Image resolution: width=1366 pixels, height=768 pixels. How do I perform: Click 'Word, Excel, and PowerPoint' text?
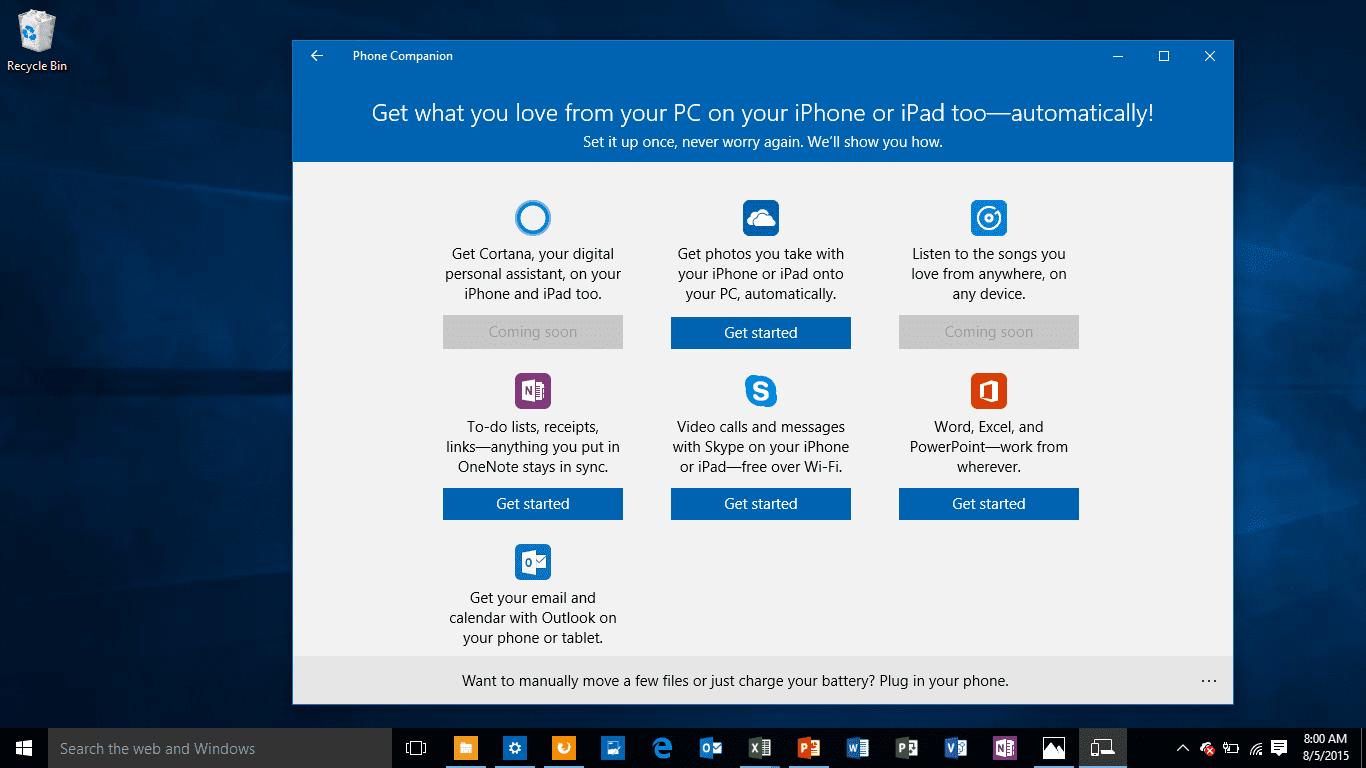[989, 447]
